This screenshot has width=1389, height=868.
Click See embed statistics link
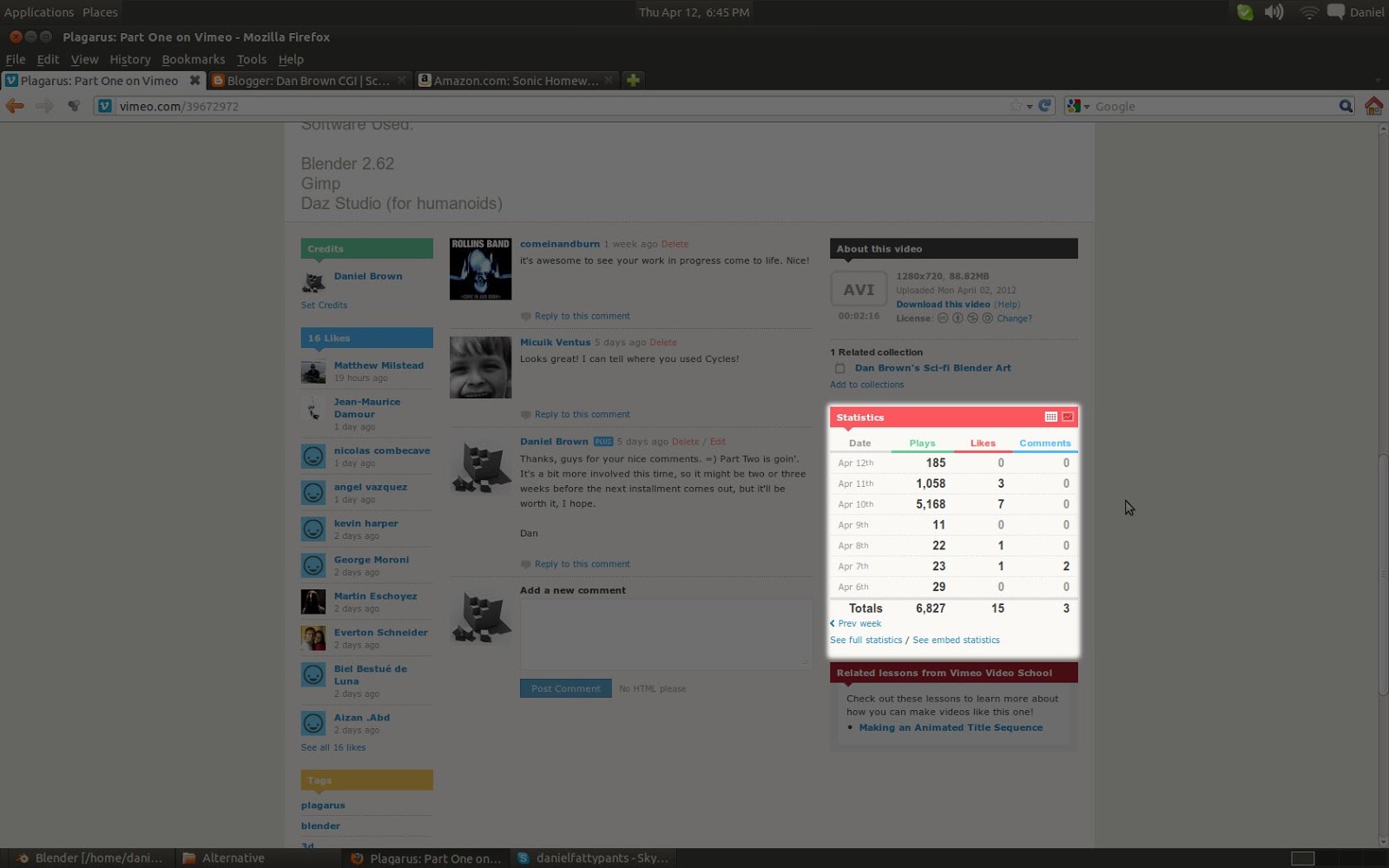click(956, 640)
